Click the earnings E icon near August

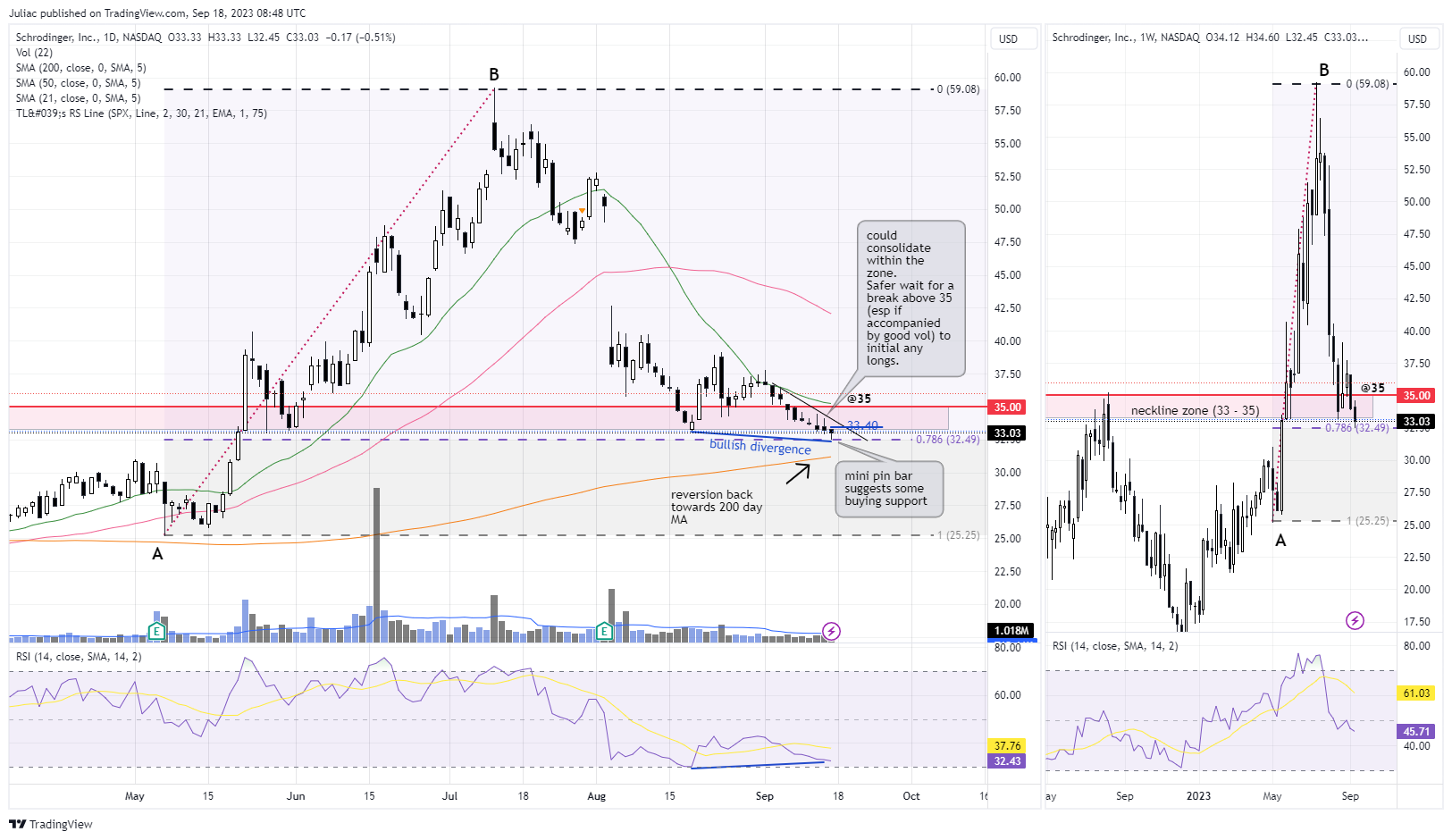click(x=604, y=632)
